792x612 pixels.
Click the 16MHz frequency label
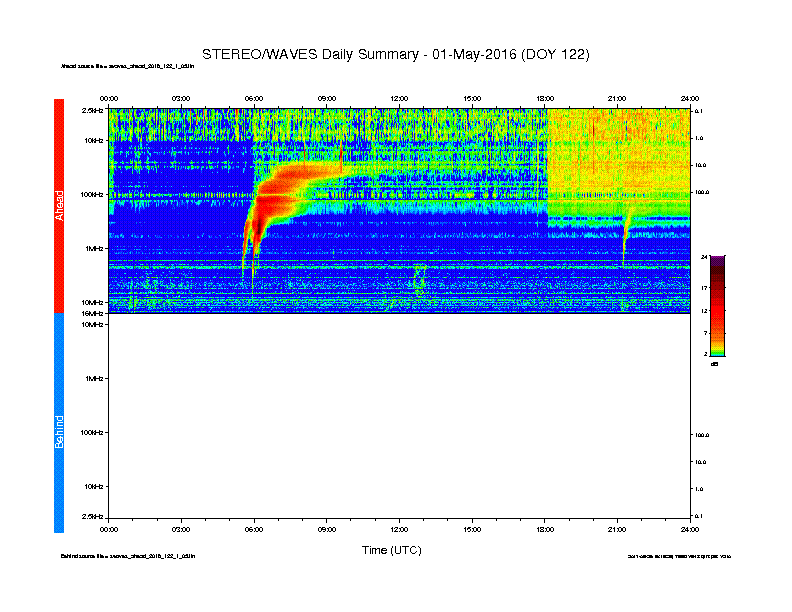pos(93,314)
